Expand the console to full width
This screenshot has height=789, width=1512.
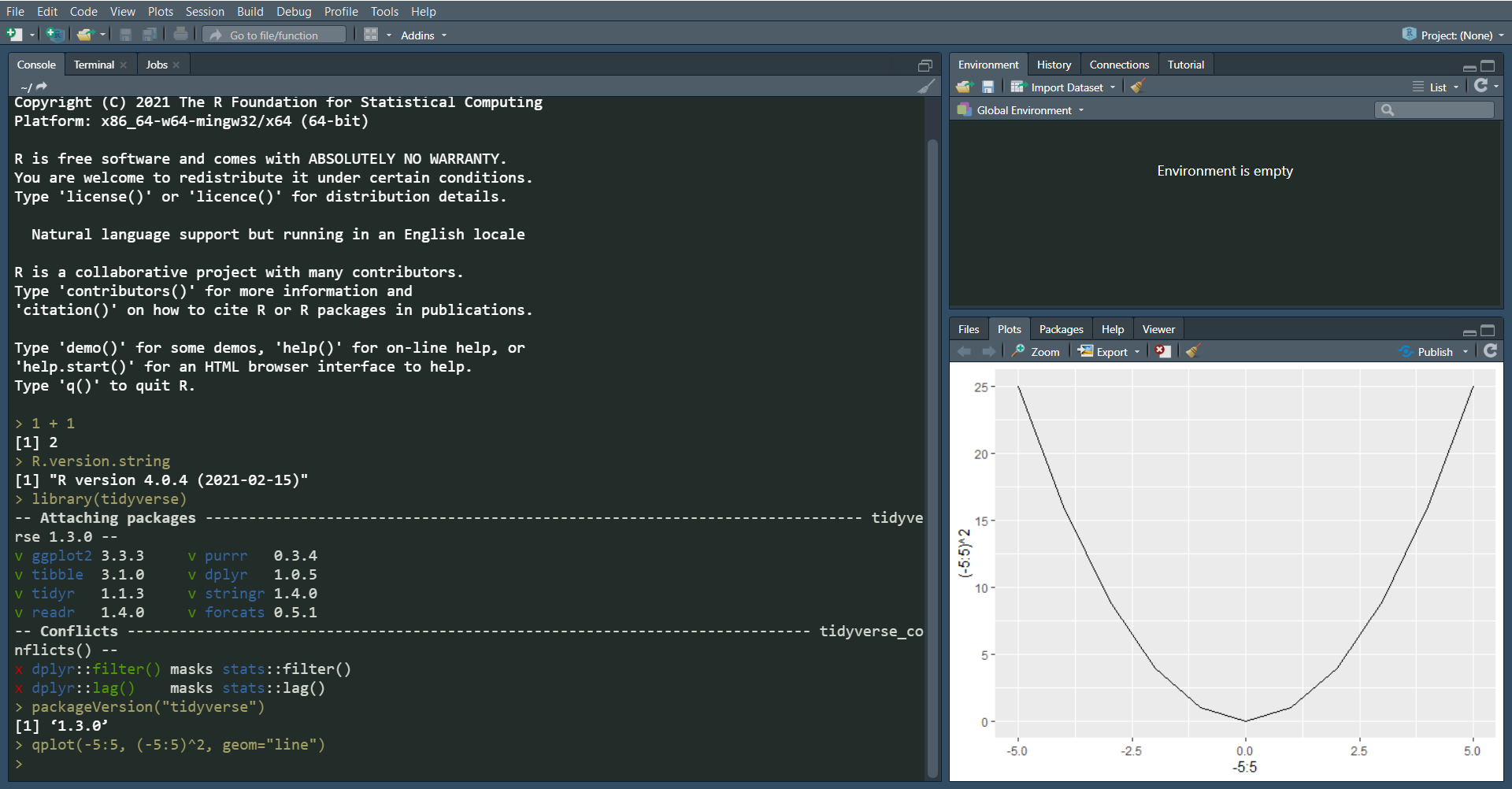pos(926,65)
